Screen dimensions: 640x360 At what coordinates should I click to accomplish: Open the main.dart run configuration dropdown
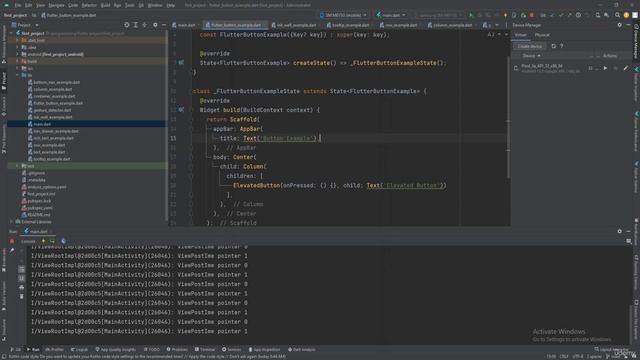pos(391,15)
